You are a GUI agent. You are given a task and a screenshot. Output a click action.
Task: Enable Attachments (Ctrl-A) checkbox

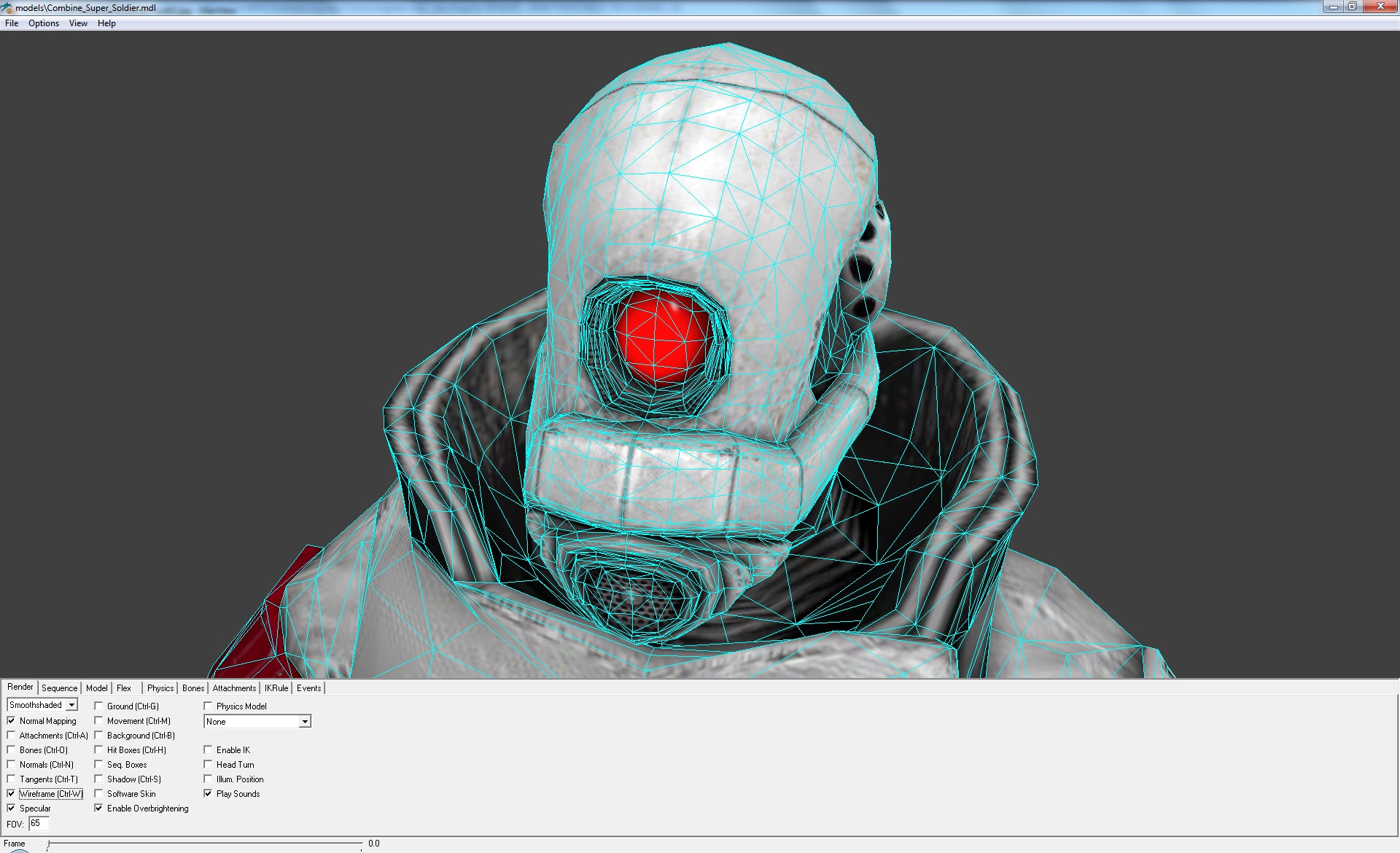tap(12, 736)
